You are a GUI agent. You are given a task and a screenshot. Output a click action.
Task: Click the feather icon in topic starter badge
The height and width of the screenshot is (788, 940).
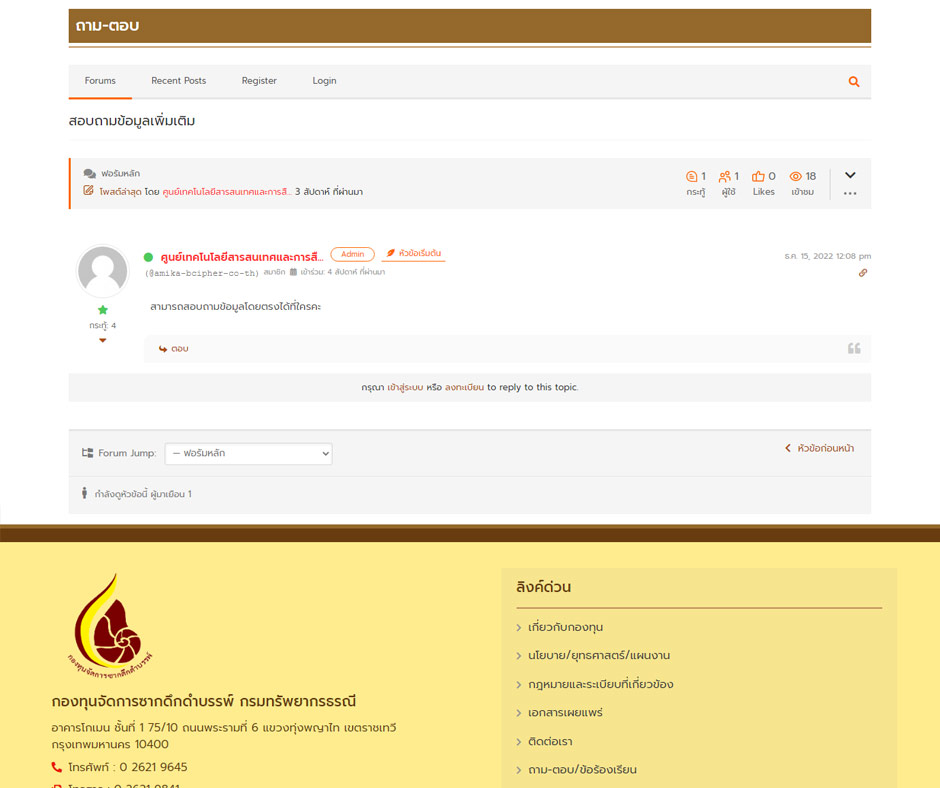pos(390,253)
